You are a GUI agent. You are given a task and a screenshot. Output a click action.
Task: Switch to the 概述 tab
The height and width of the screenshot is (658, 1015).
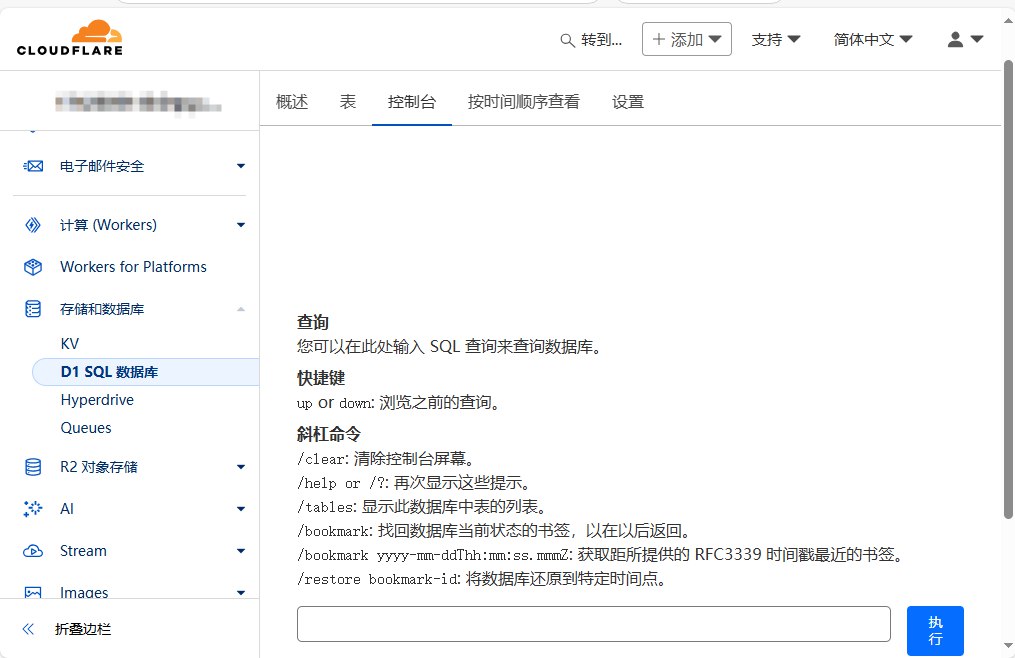click(292, 102)
